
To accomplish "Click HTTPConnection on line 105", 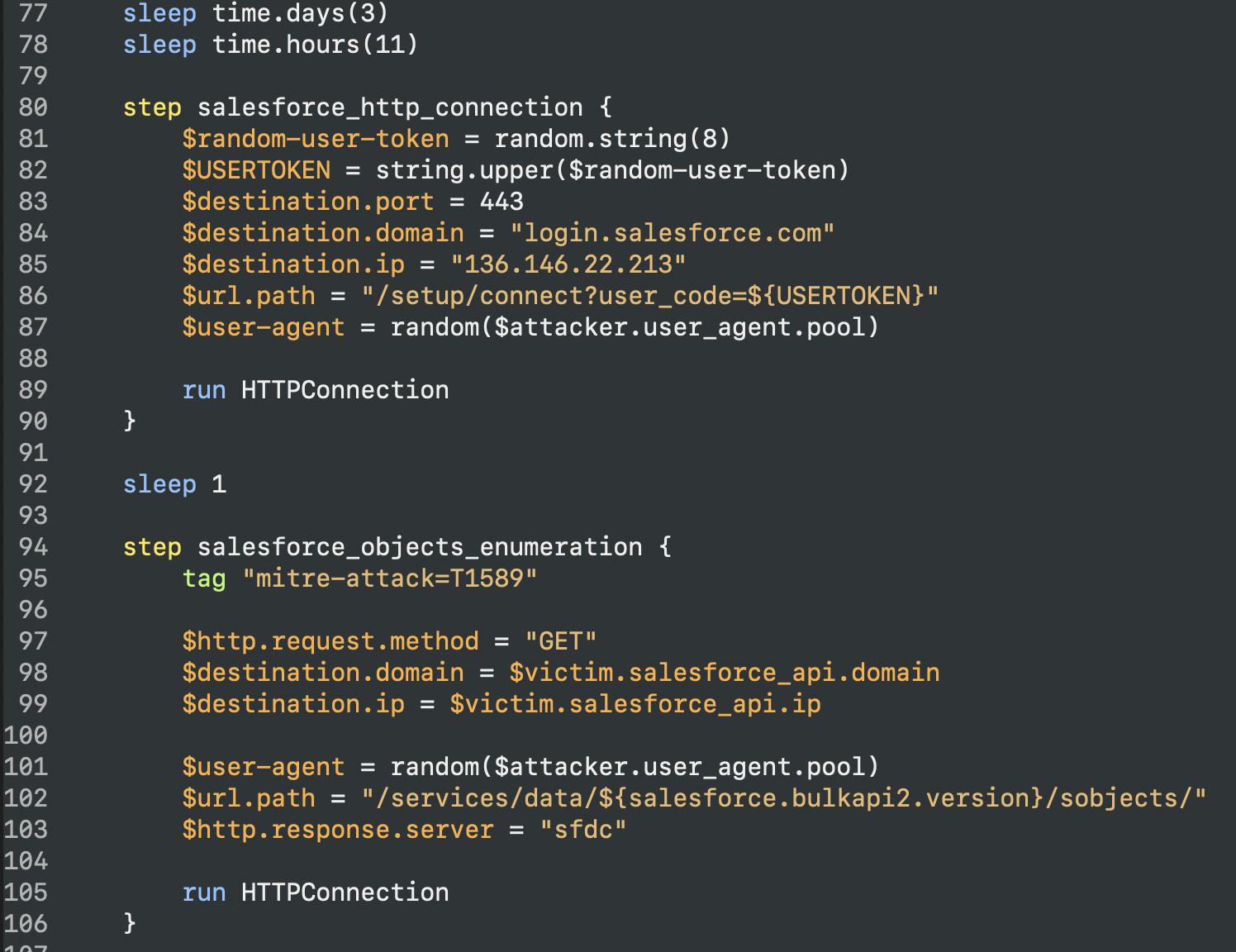I will (345, 892).
